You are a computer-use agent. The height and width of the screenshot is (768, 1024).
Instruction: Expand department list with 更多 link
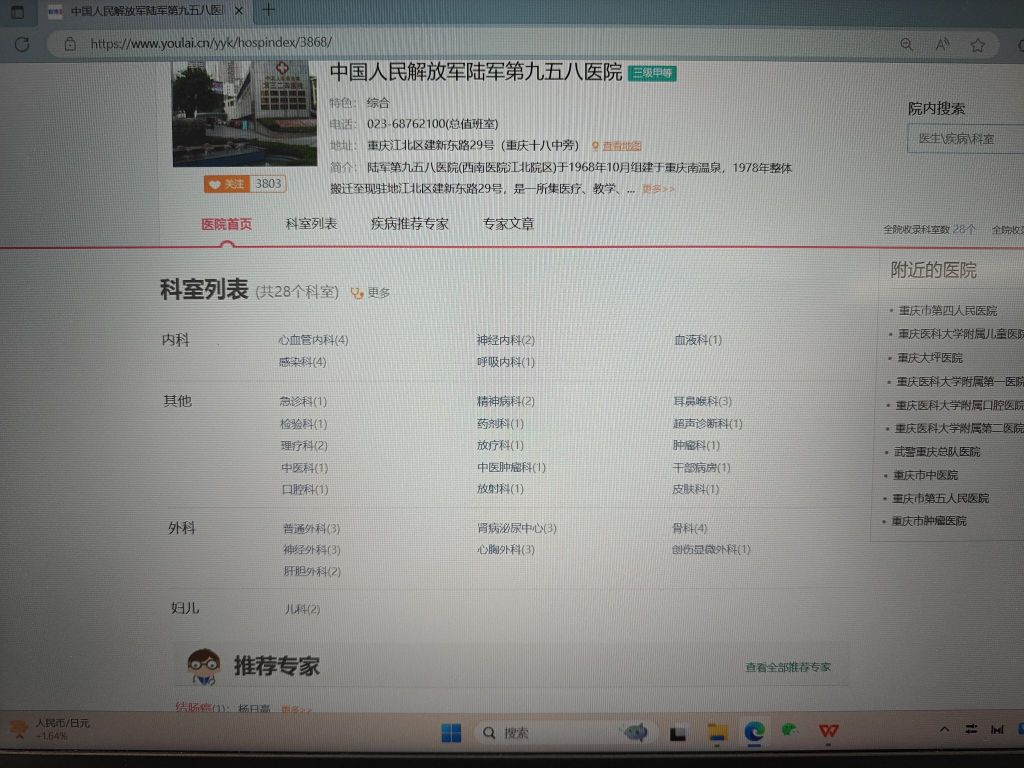point(371,293)
